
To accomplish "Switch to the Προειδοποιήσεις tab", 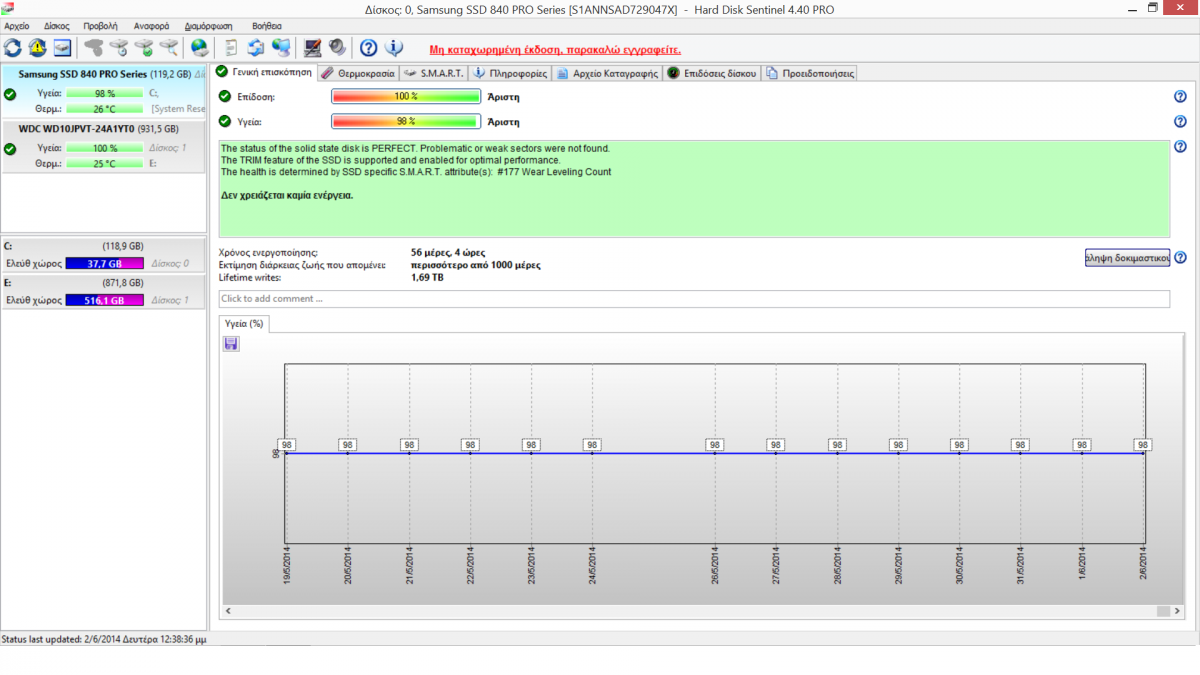I will [x=809, y=73].
